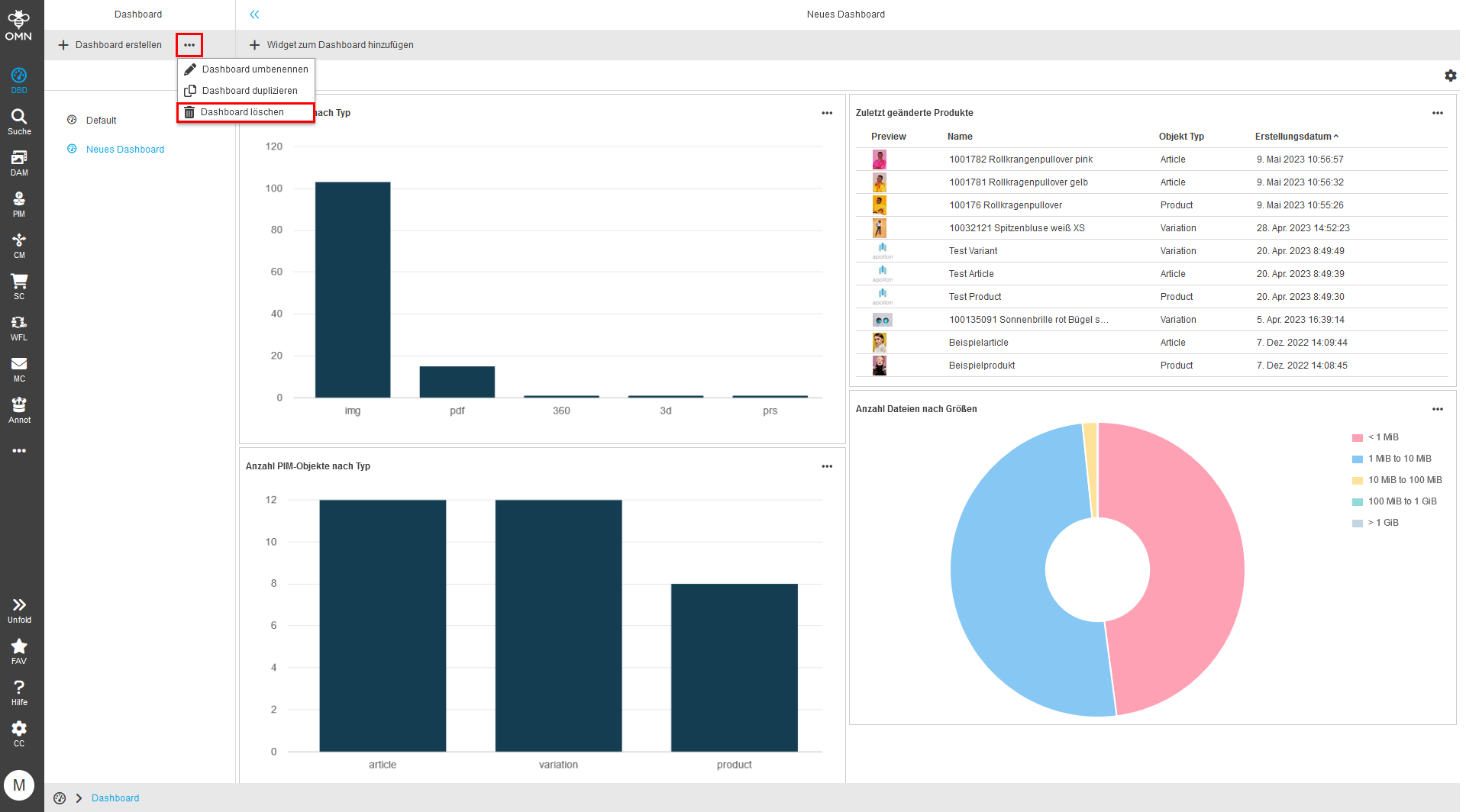Open the Zuletzt geänderte Produkte widget menu
The height and width of the screenshot is (812, 1466).
point(1437,112)
